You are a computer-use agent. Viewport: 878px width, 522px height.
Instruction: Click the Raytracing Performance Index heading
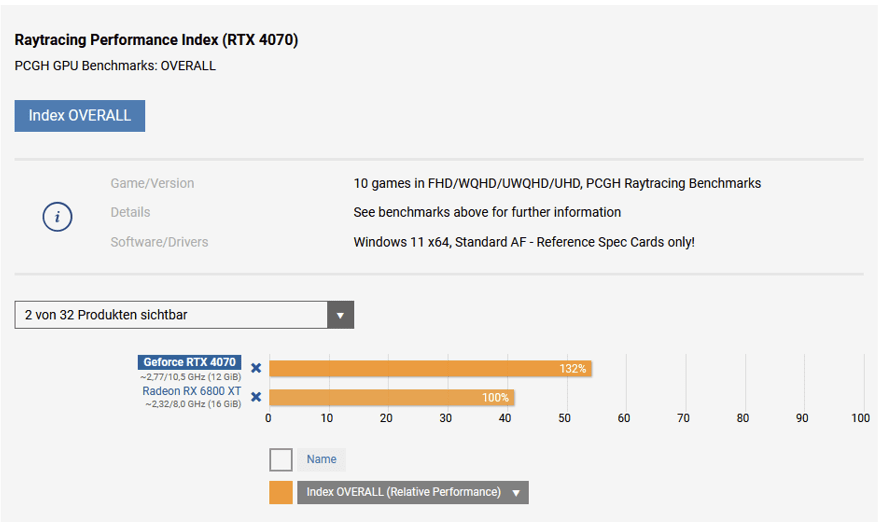point(156,40)
